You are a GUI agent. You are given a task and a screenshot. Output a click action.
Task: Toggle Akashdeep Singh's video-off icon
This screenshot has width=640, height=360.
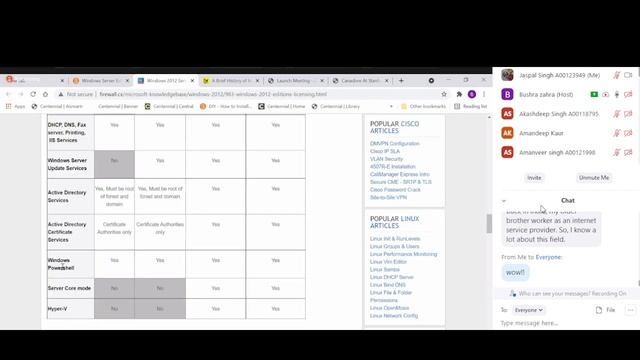point(628,114)
